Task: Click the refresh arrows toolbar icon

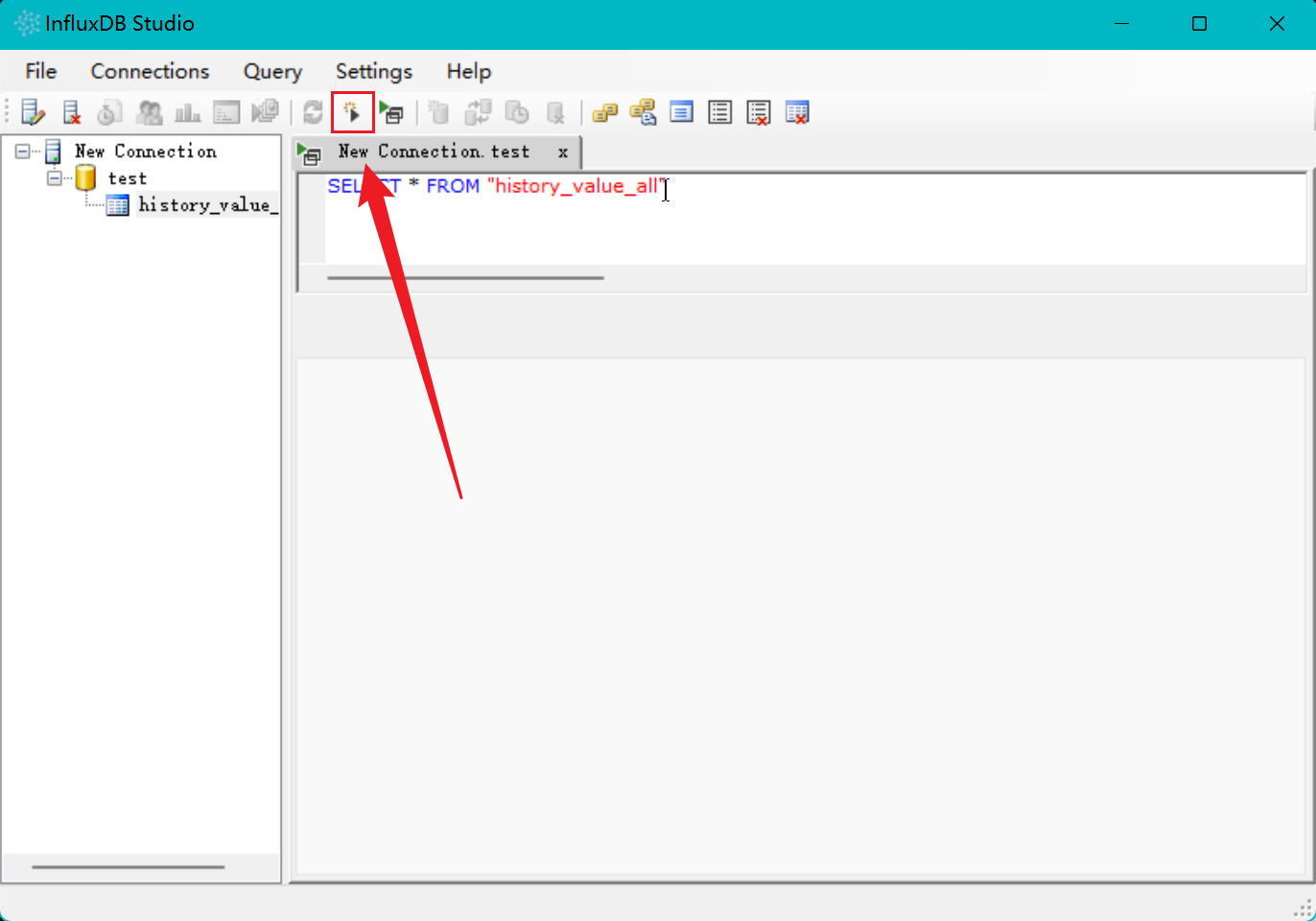Action: coord(313,112)
